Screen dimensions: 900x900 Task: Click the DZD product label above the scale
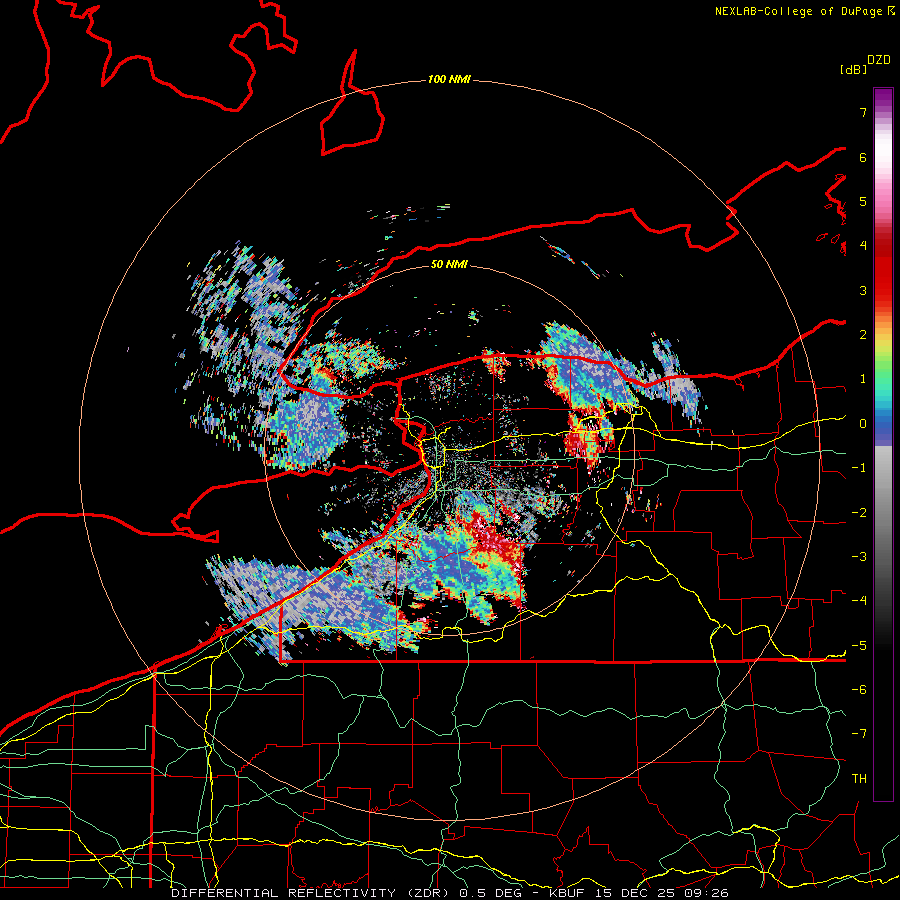tap(878, 60)
